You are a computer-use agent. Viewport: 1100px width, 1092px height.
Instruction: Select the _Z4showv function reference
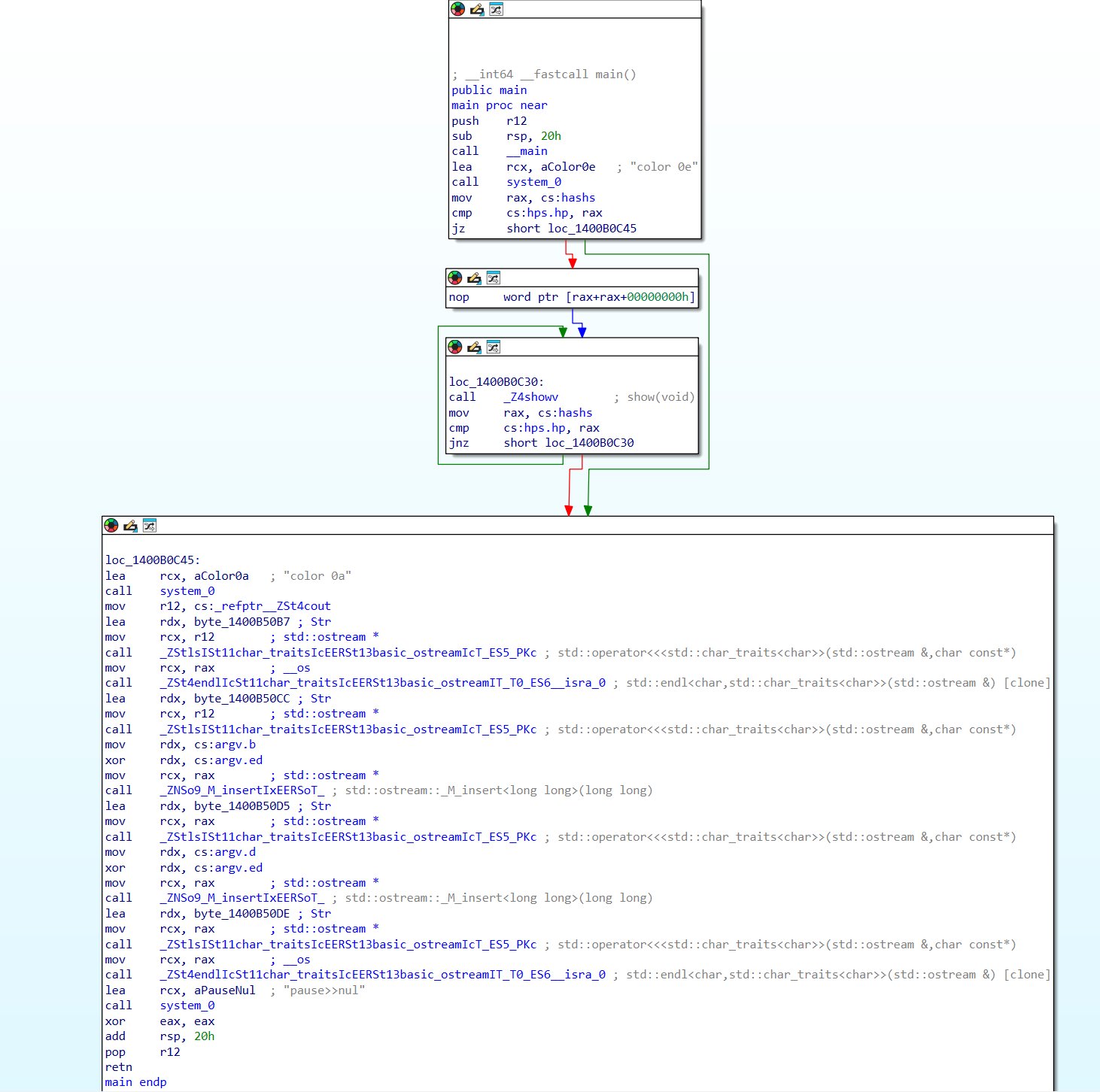(530, 397)
